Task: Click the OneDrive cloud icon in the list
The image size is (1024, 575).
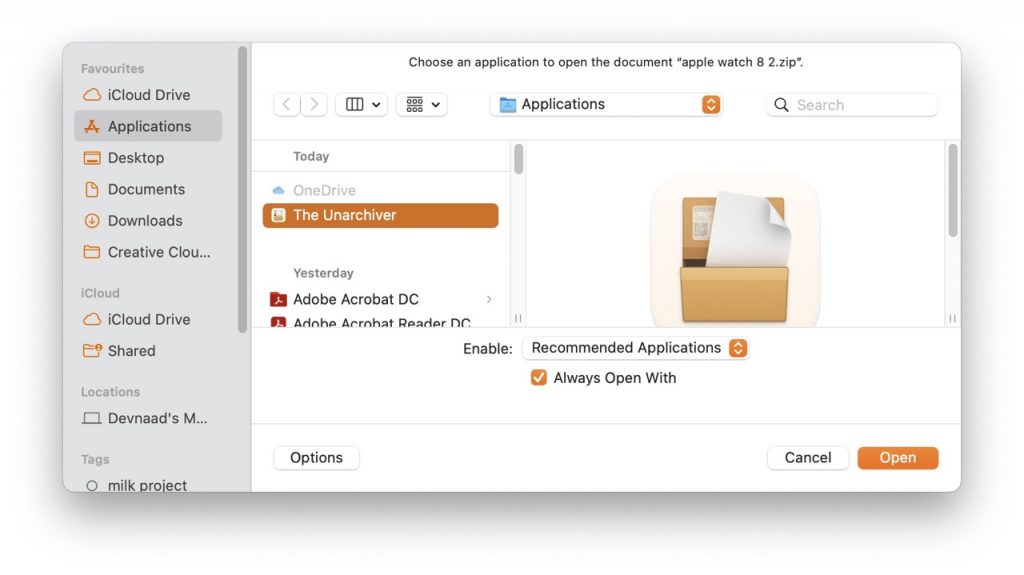Action: [x=278, y=190]
